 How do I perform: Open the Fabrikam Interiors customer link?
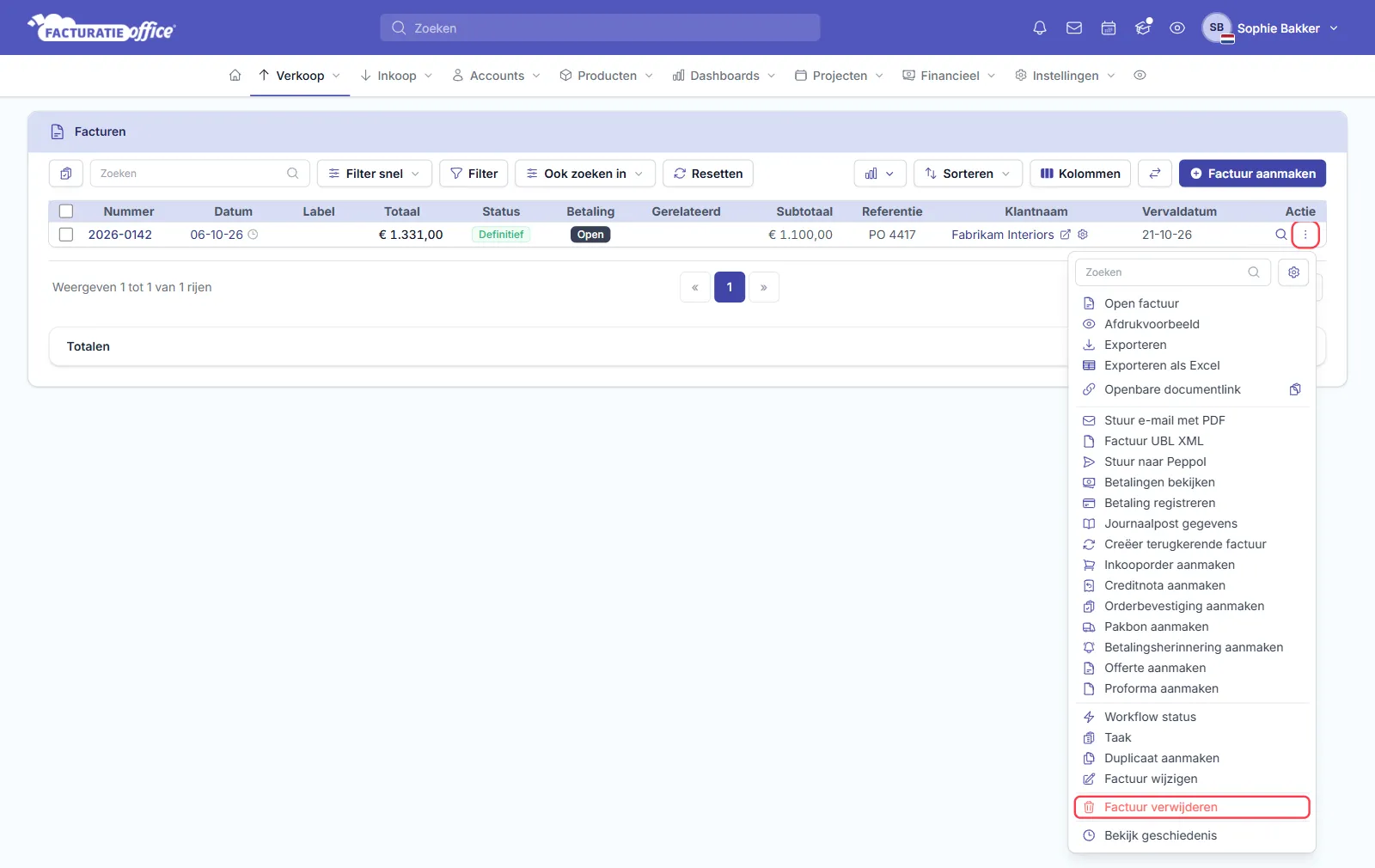pyautogui.click(x=1002, y=235)
